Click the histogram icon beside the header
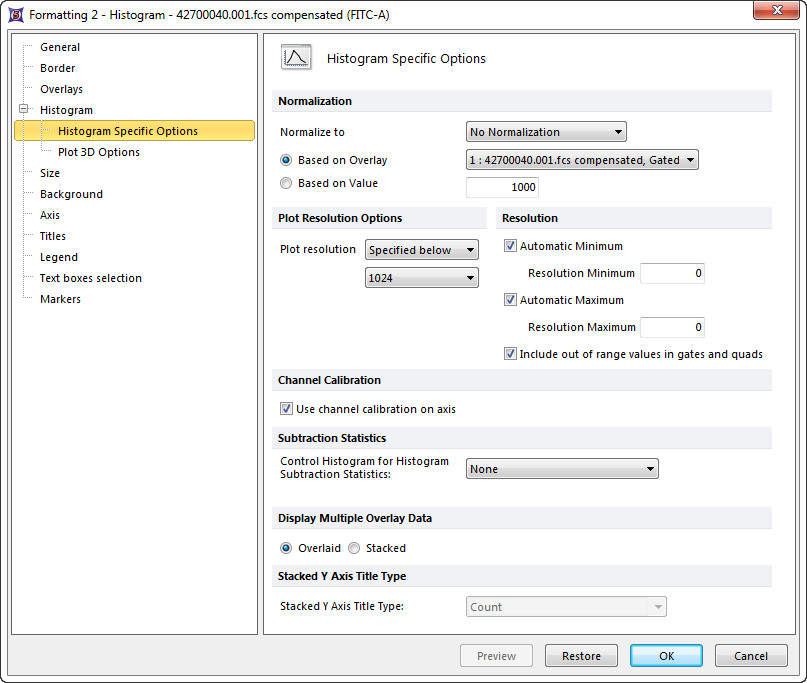 tap(297, 58)
